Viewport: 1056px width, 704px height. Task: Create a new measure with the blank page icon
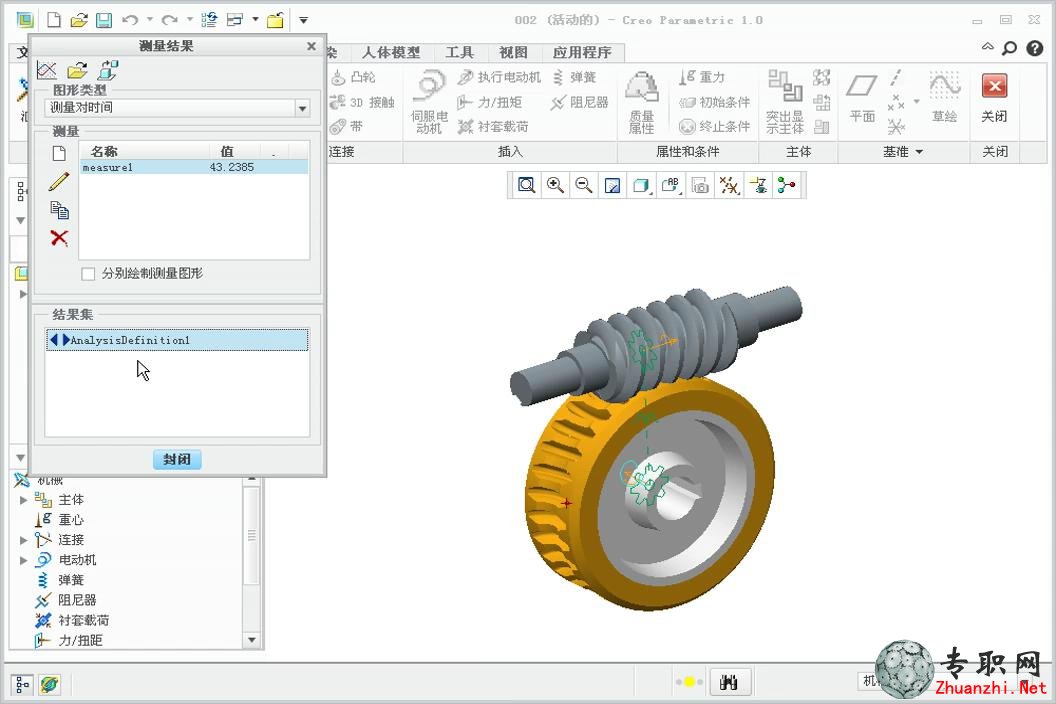59,153
